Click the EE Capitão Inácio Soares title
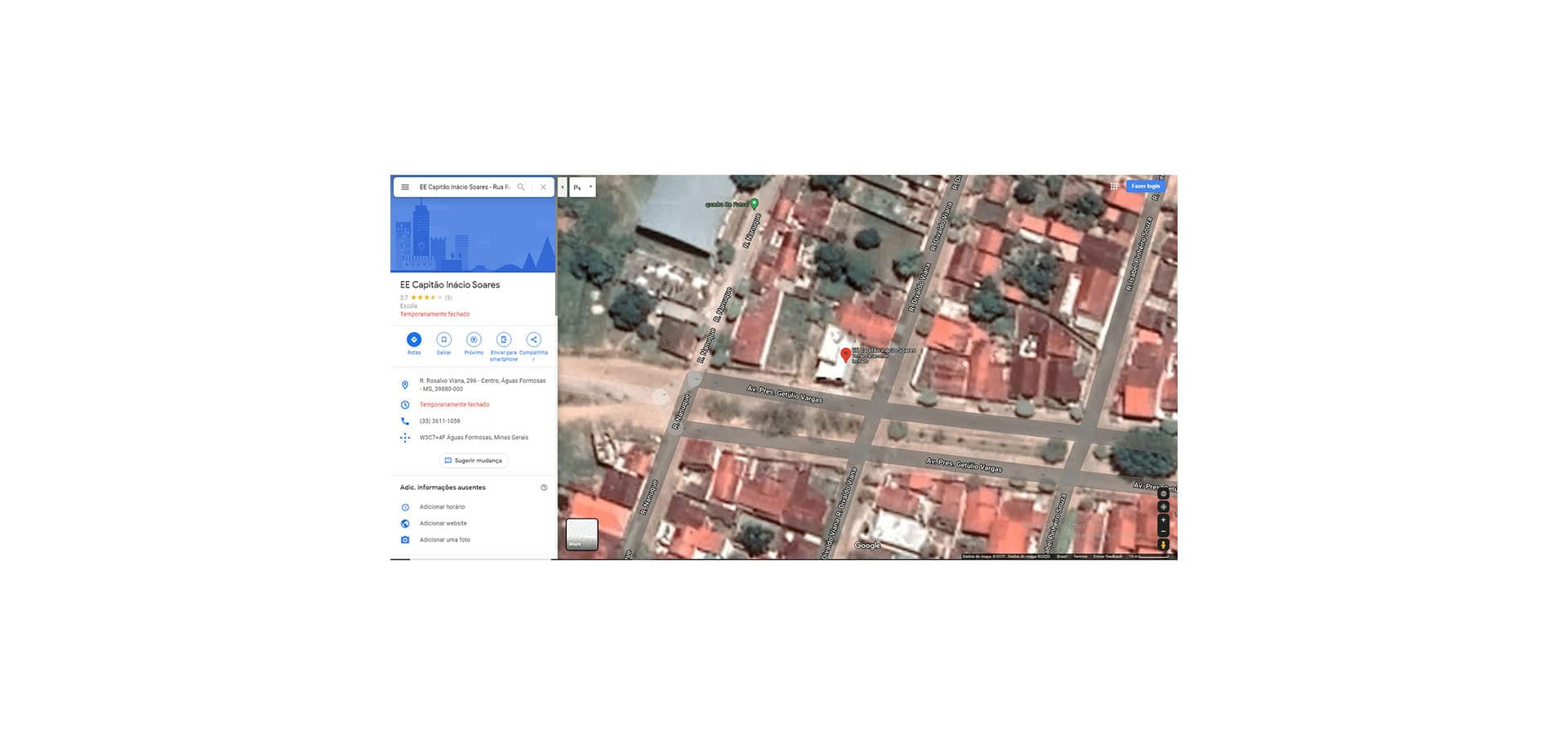 (450, 285)
